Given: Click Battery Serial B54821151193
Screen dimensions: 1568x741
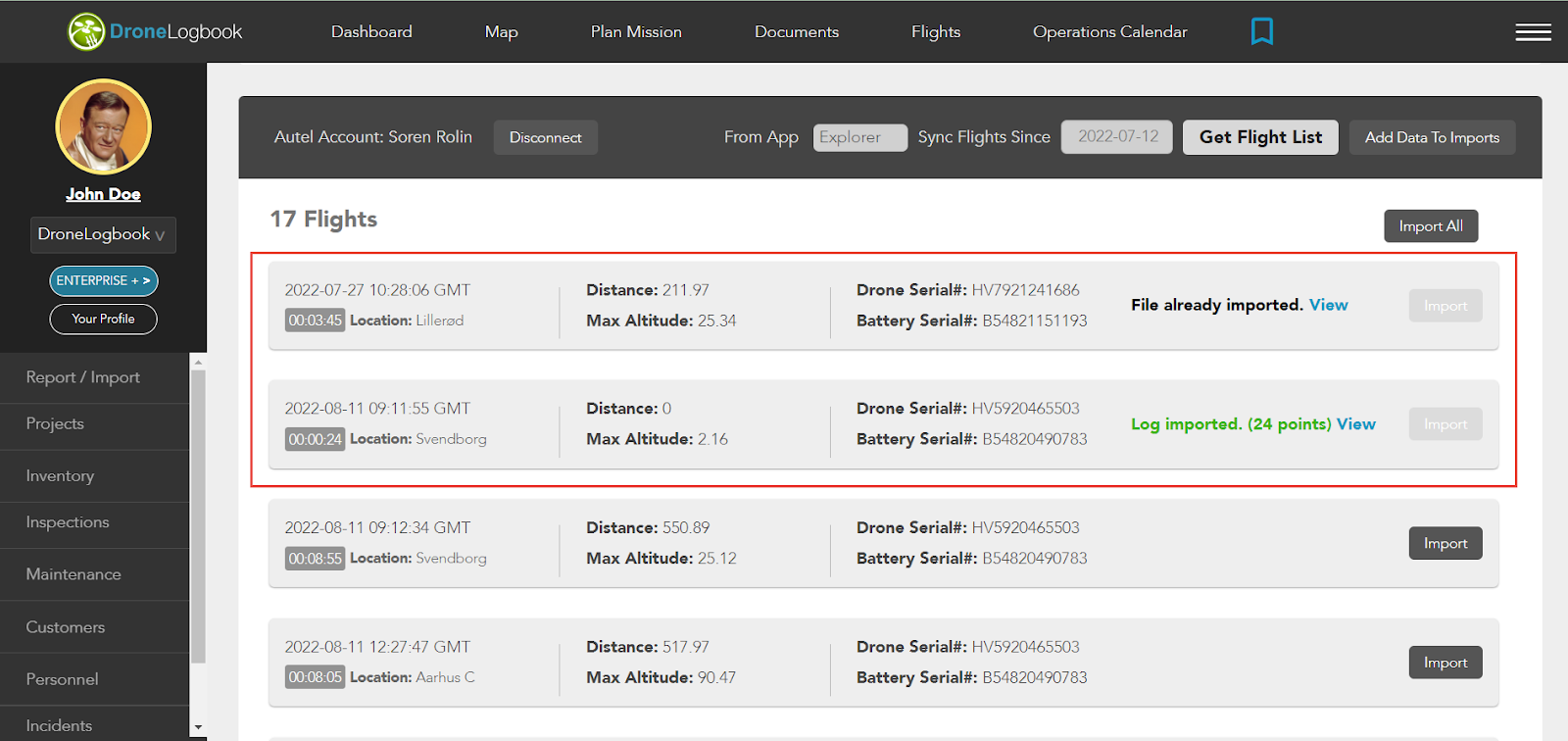Looking at the screenshot, I should [1035, 321].
